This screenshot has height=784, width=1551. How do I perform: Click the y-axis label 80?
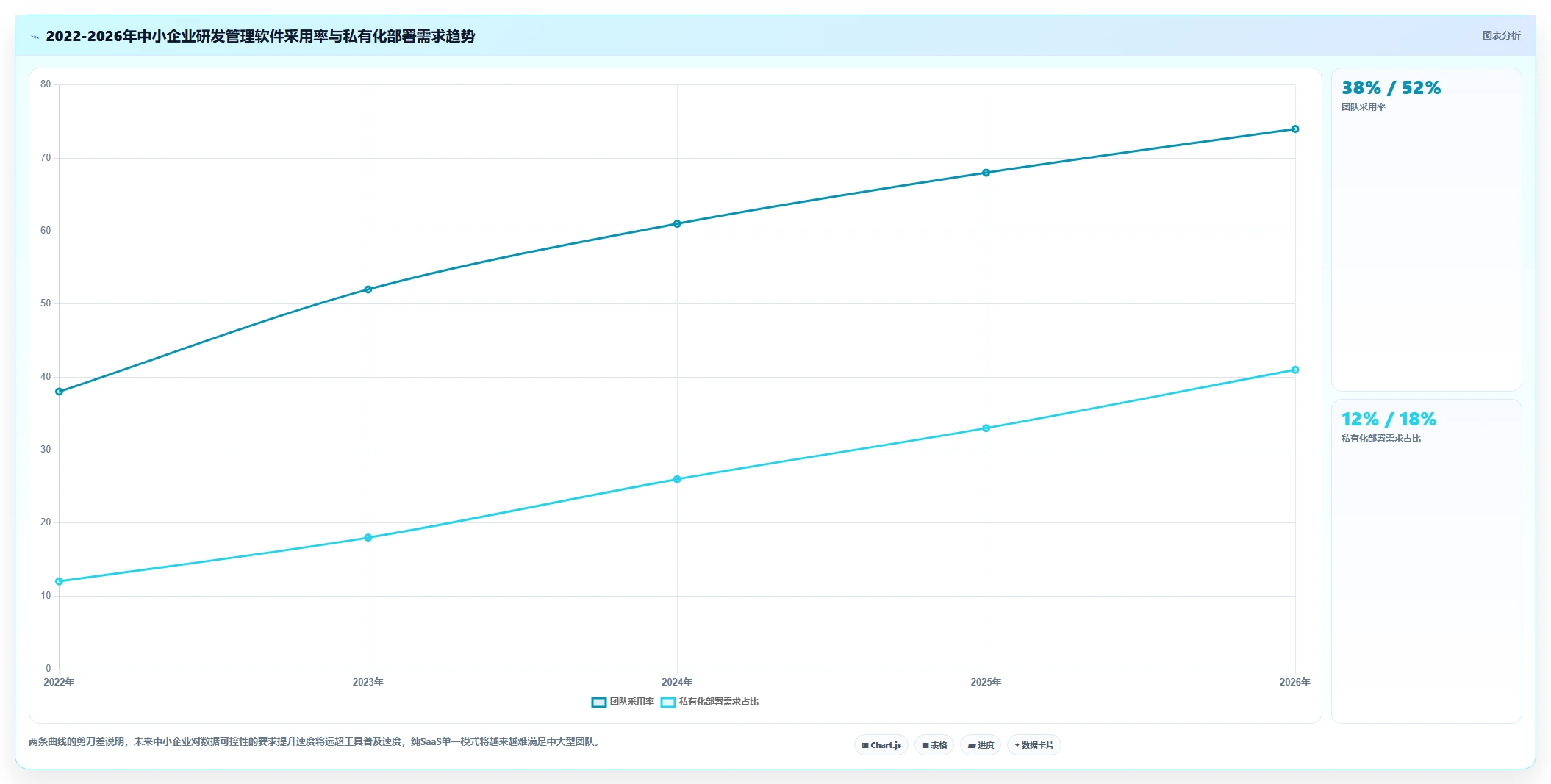[x=46, y=84]
